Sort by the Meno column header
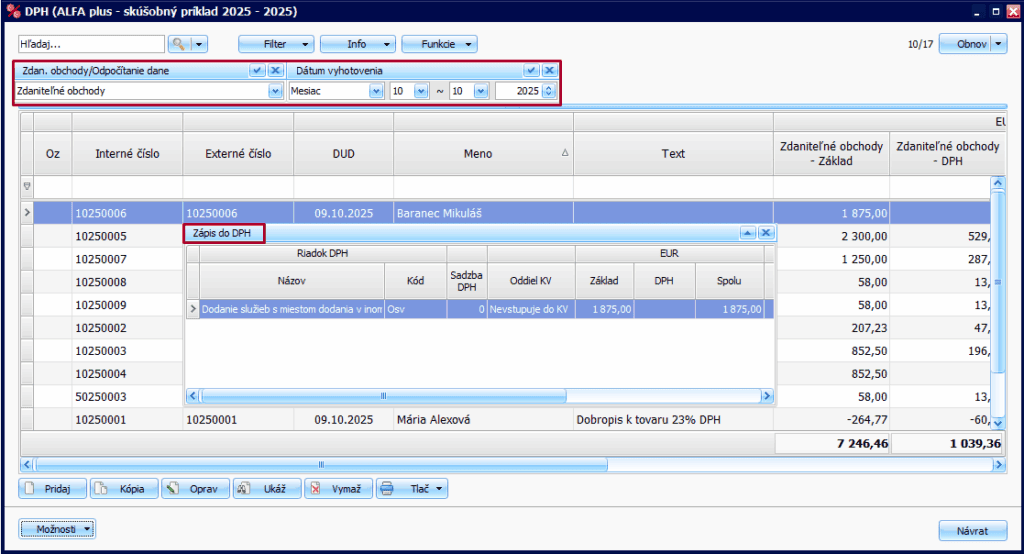1024x554 pixels. point(483,154)
